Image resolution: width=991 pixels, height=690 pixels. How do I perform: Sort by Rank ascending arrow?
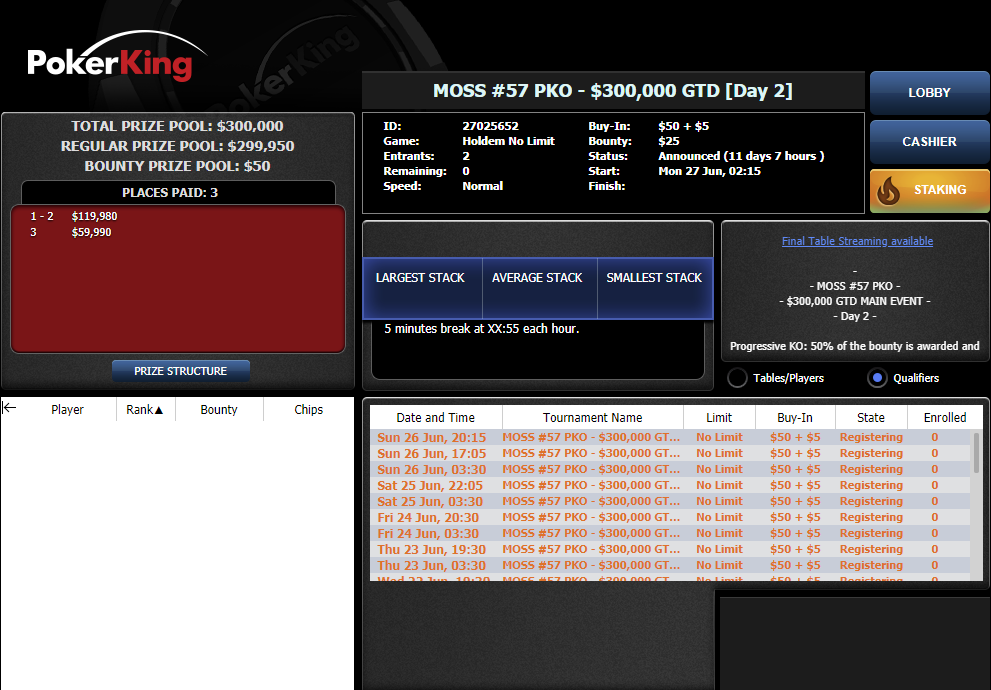click(159, 410)
